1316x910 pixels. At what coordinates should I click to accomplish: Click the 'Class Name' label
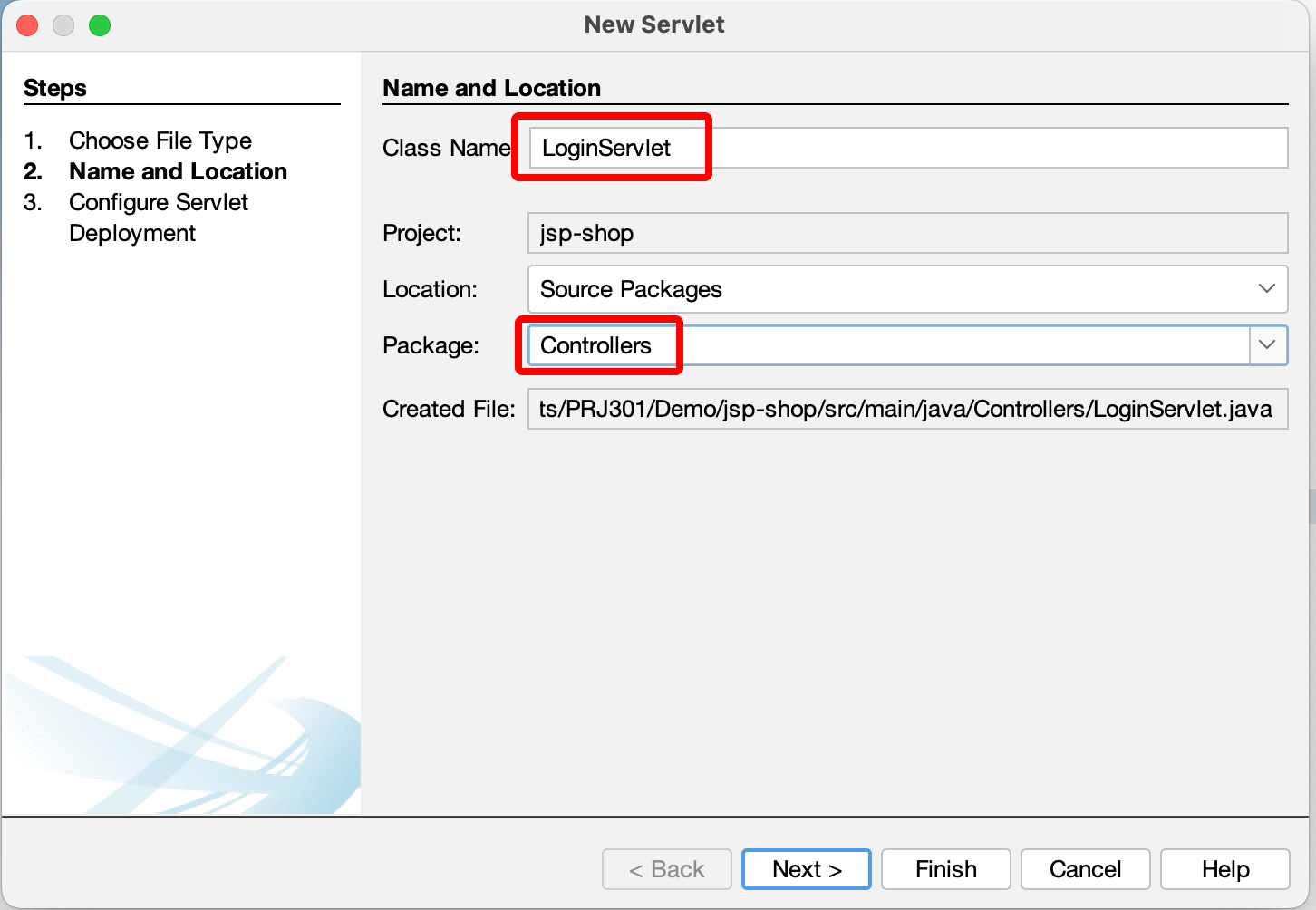(447, 148)
